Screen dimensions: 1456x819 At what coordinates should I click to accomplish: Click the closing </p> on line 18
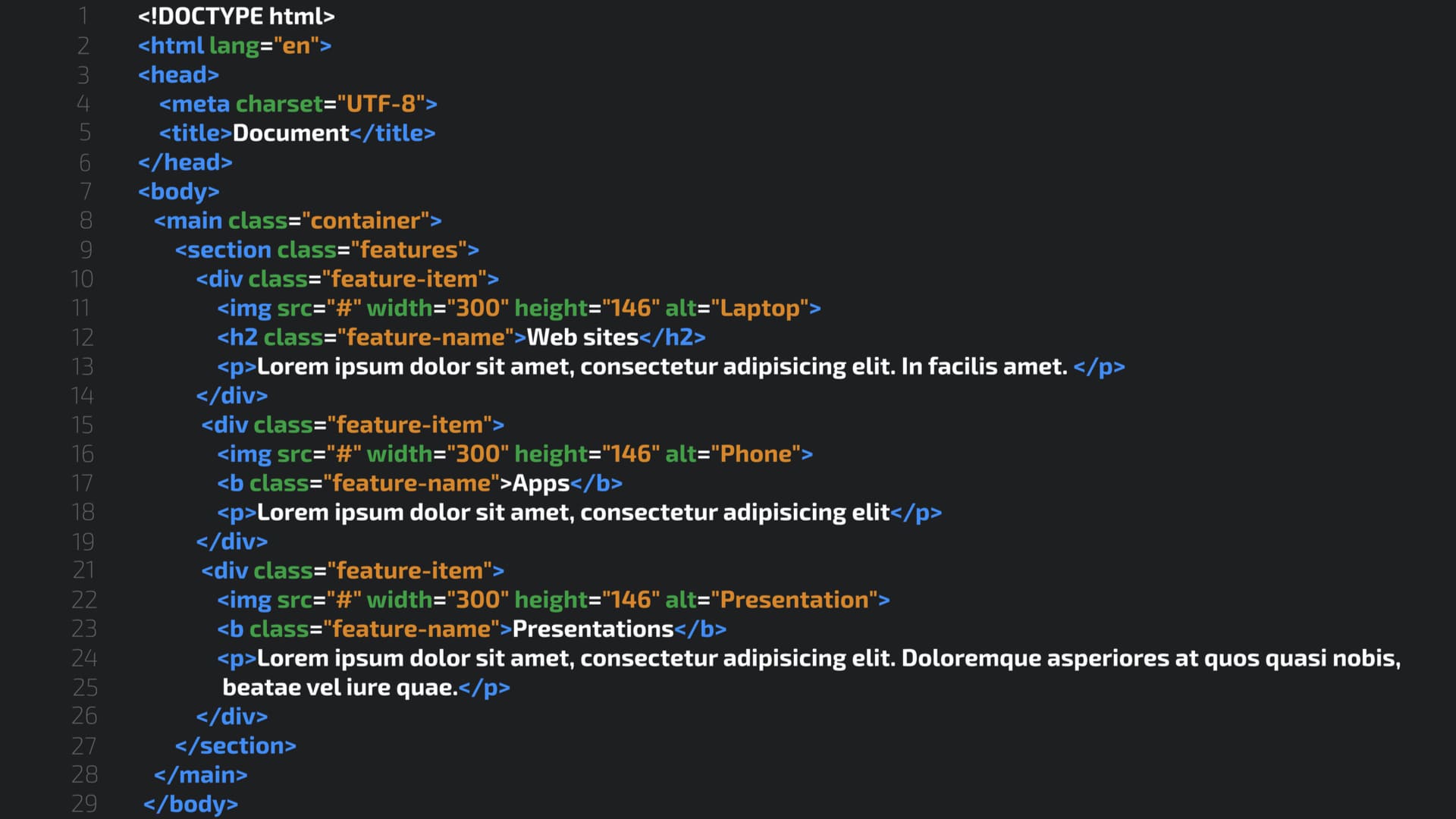916,513
